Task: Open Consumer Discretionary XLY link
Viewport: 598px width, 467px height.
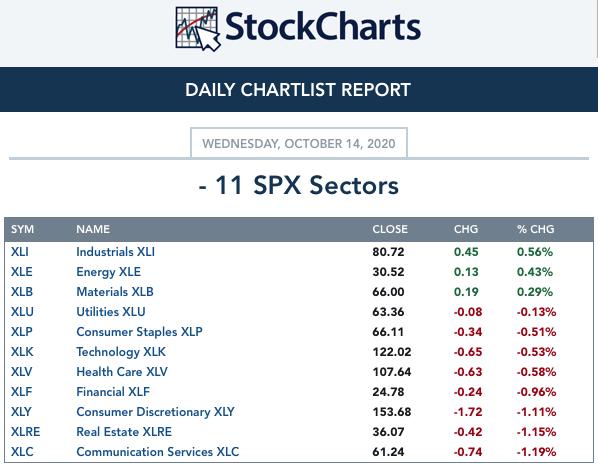Action: (x=155, y=412)
